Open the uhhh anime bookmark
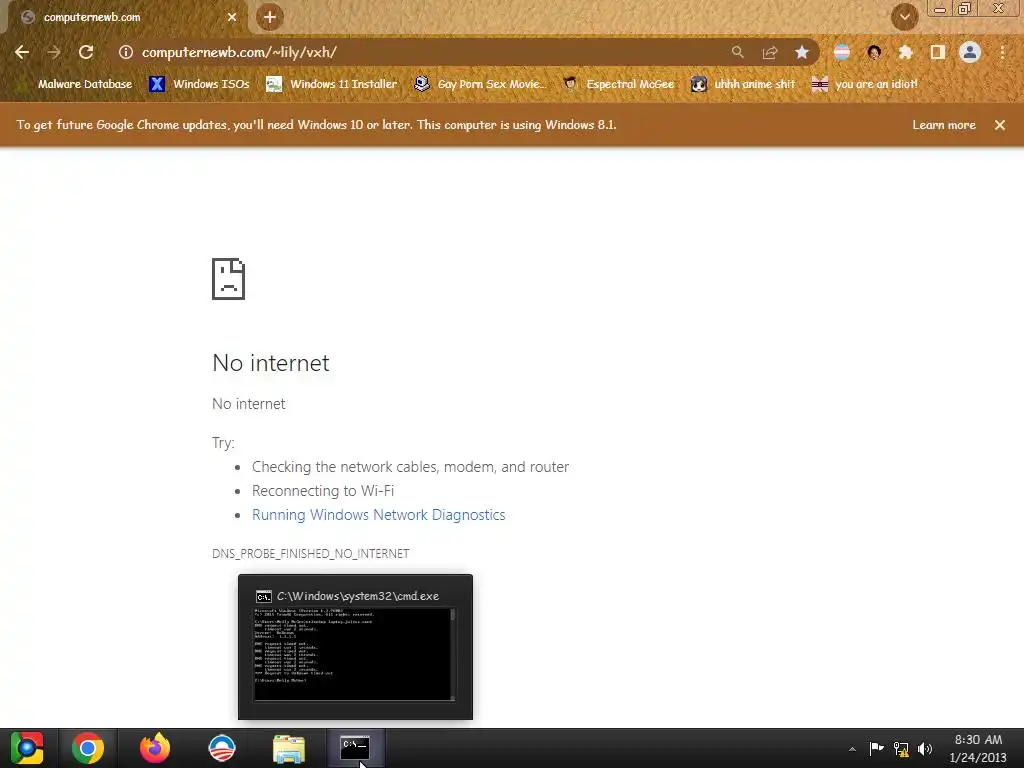The width and height of the screenshot is (1024, 768). tap(743, 84)
